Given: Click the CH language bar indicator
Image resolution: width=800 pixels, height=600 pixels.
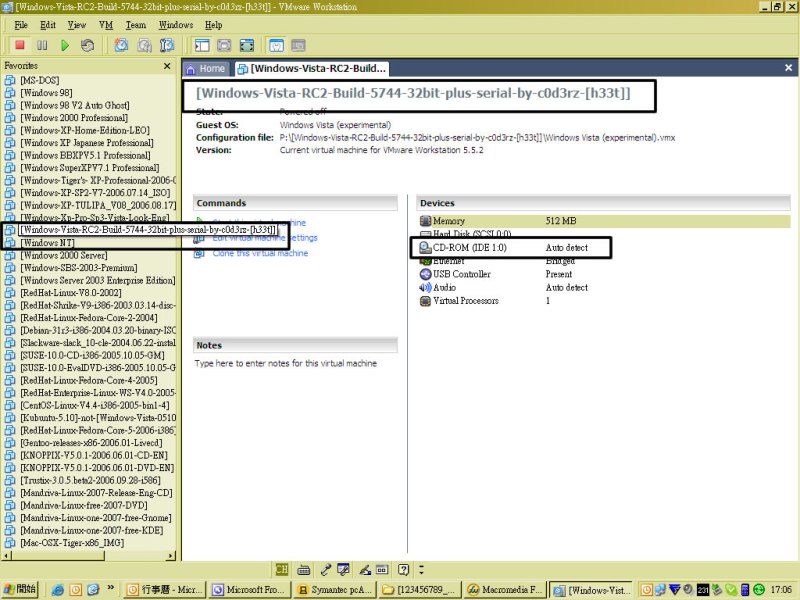Looking at the screenshot, I should [x=282, y=569].
